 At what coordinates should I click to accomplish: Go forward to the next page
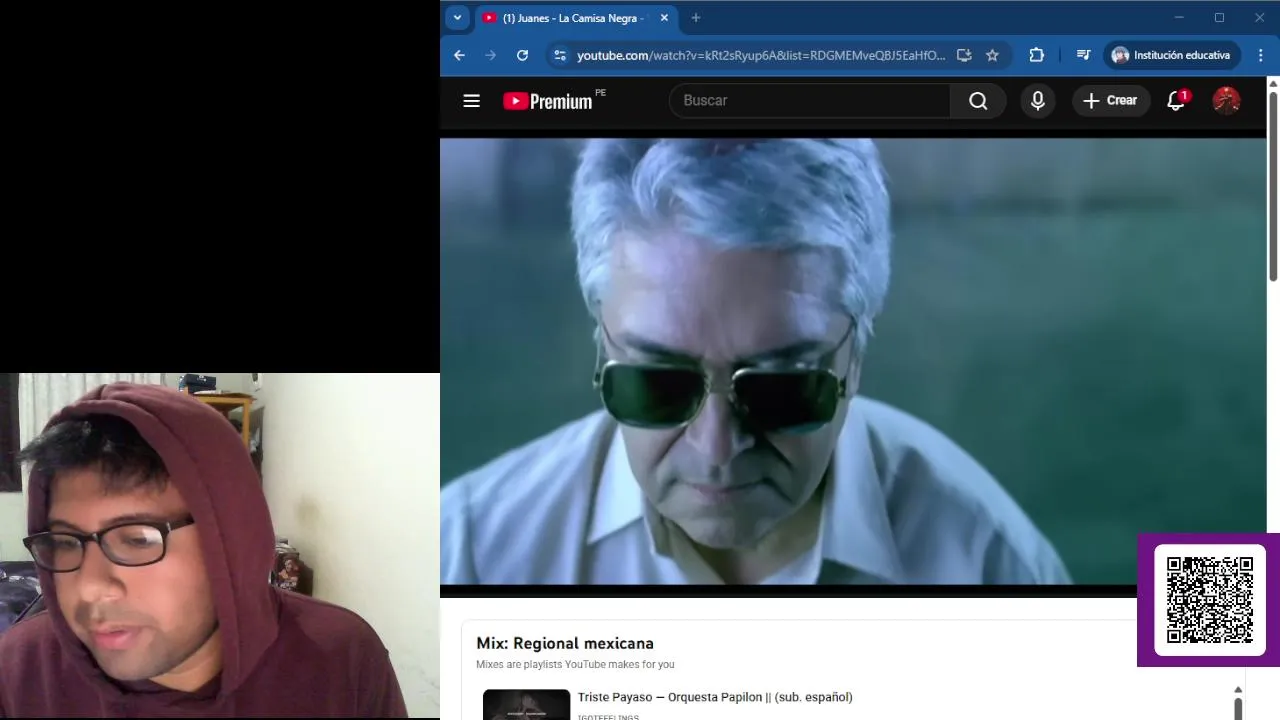[x=490, y=55]
